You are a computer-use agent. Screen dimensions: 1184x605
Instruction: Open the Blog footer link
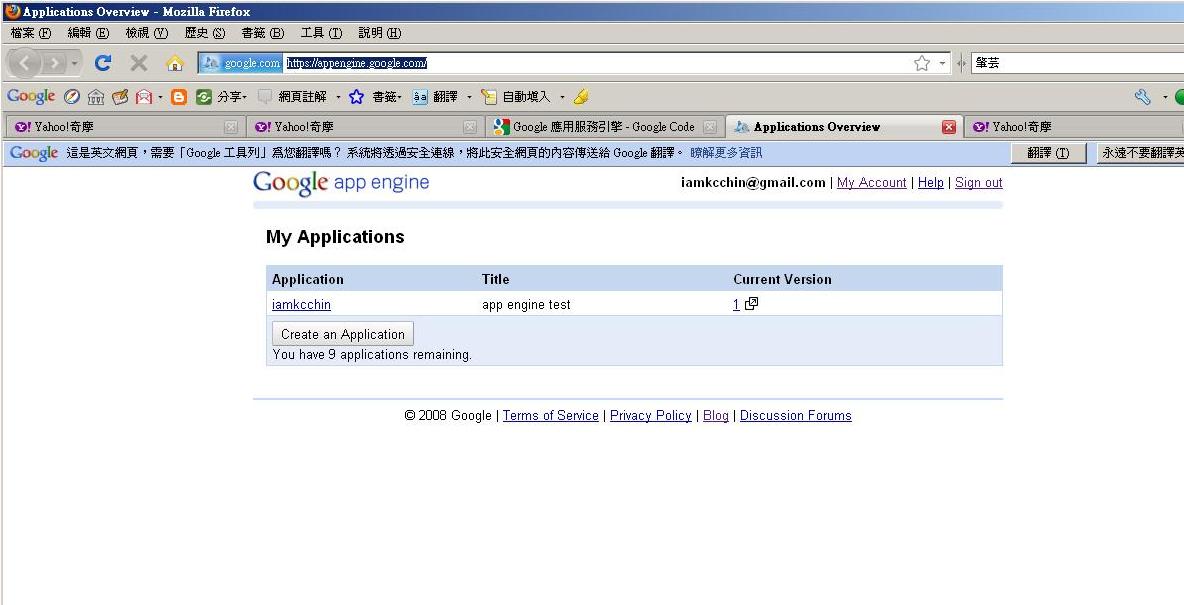coord(716,415)
